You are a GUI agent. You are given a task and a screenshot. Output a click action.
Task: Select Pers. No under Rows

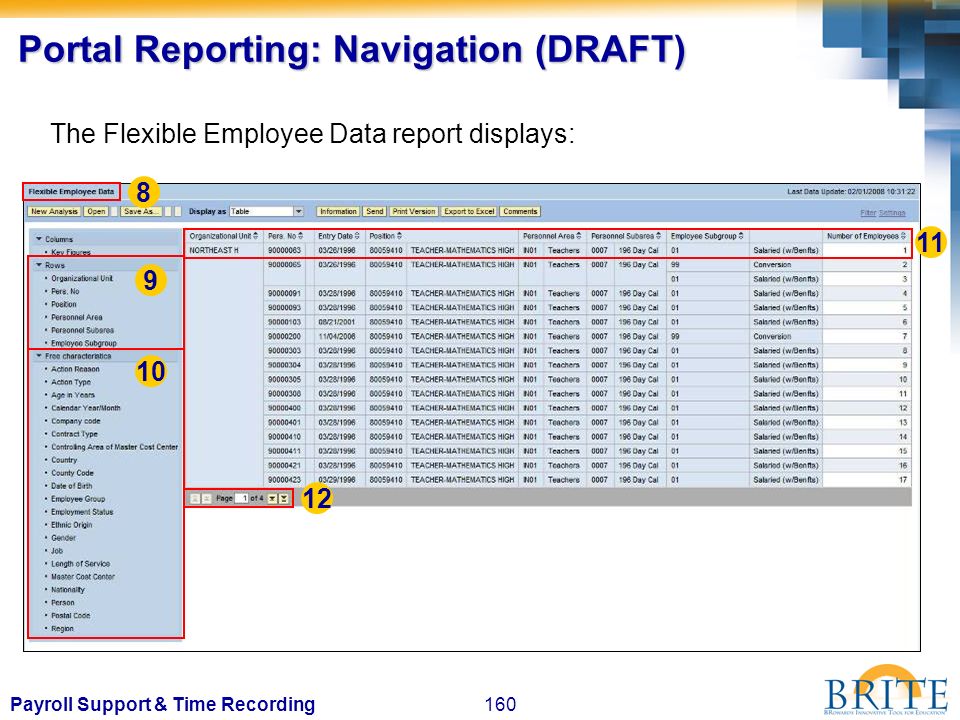66,291
